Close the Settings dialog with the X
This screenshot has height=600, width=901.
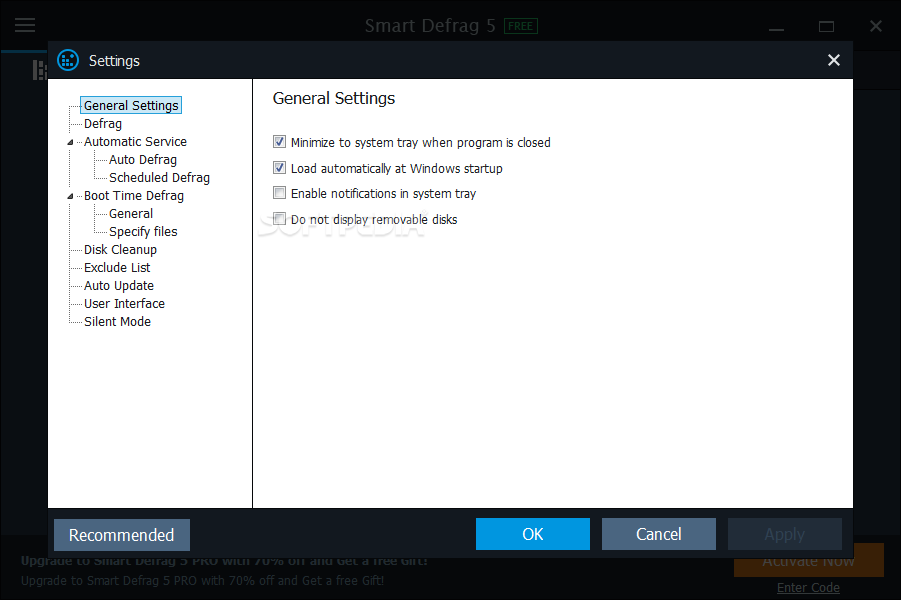point(834,60)
